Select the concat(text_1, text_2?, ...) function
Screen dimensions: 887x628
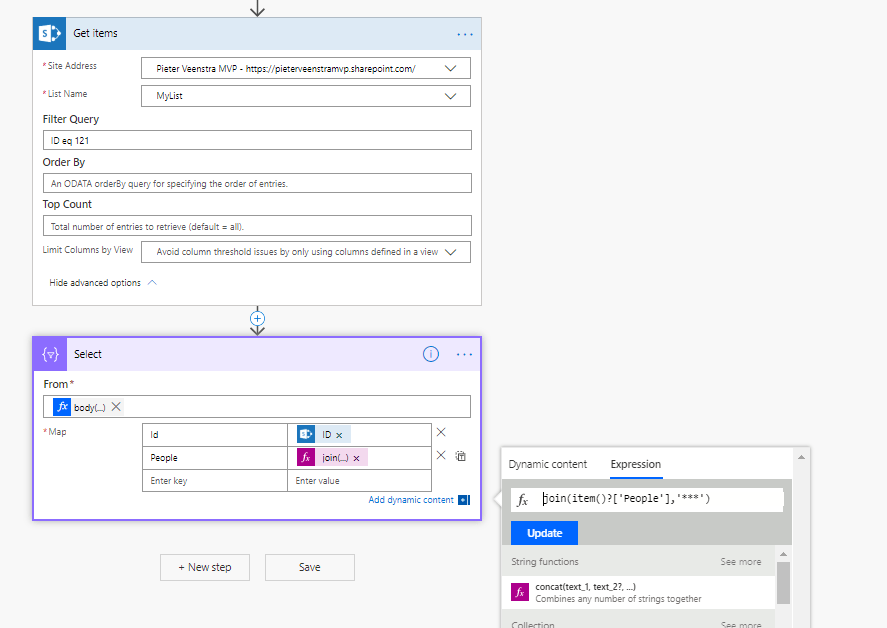point(638,592)
